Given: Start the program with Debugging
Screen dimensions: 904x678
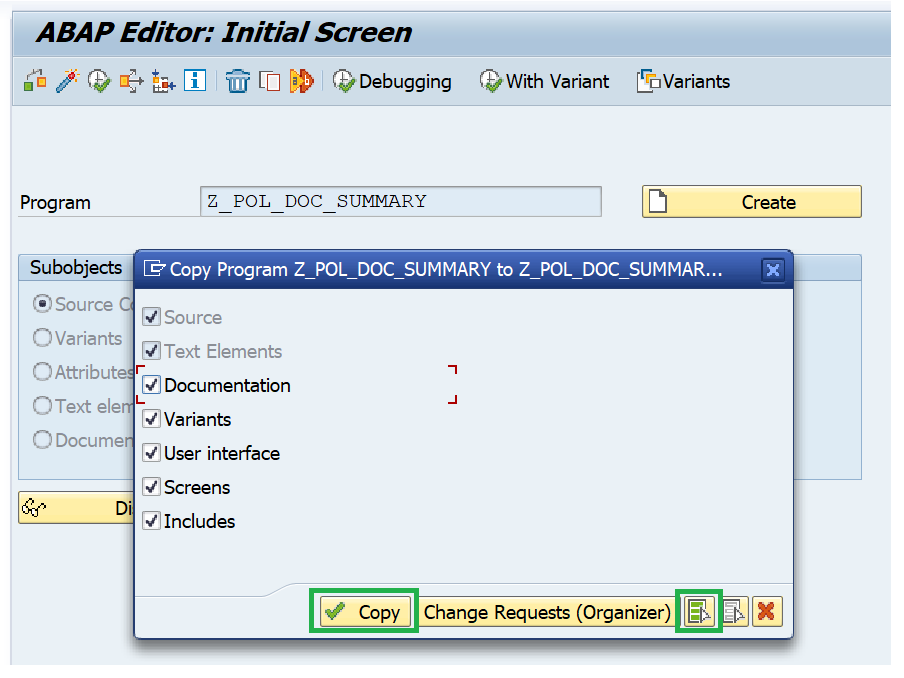Looking at the screenshot, I should click(x=392, y=81).
